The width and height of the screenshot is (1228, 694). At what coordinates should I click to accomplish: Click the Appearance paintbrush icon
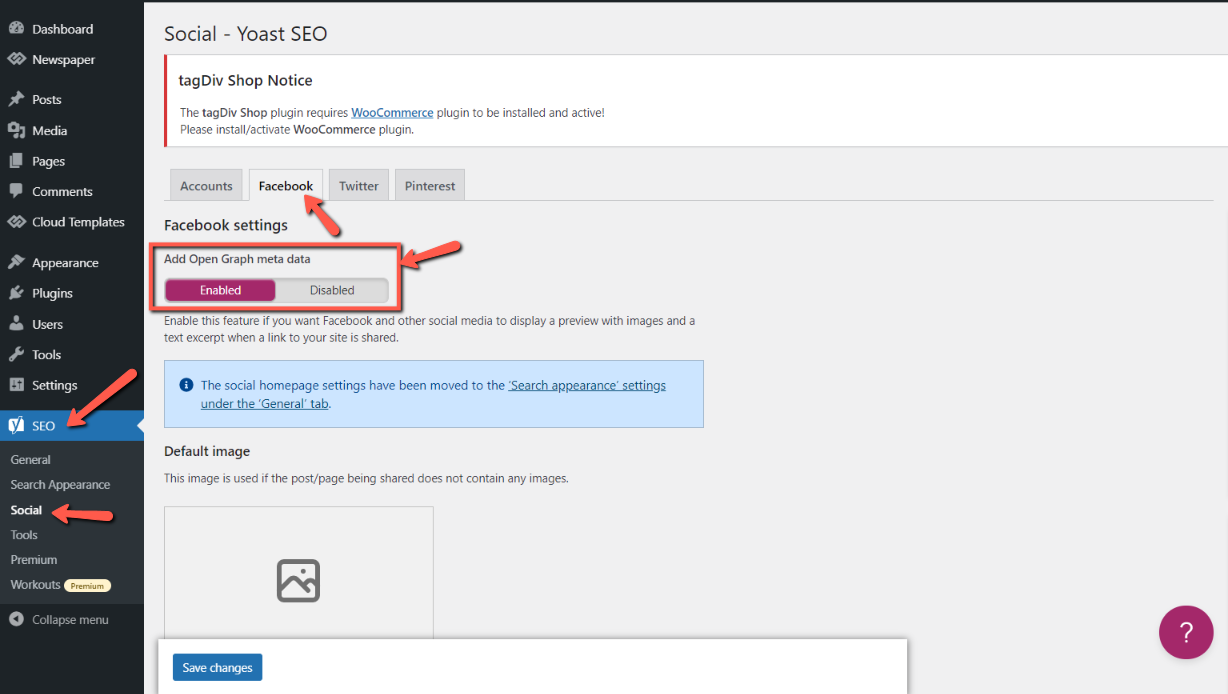[16, 263]
